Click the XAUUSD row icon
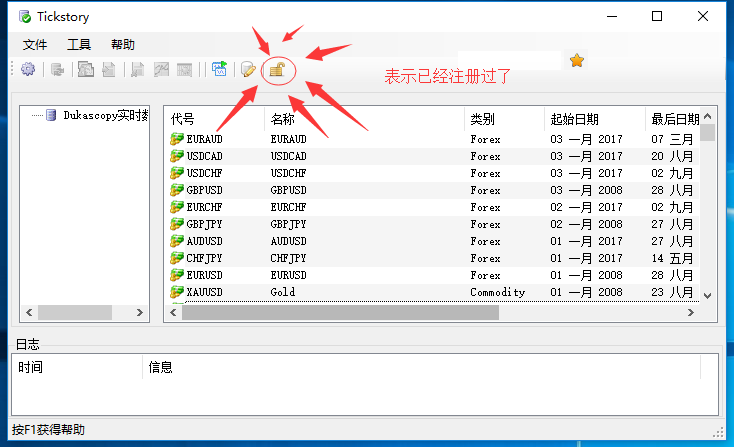Image resolution: width=734 pixels, height=447 pixels. point(176,292)
